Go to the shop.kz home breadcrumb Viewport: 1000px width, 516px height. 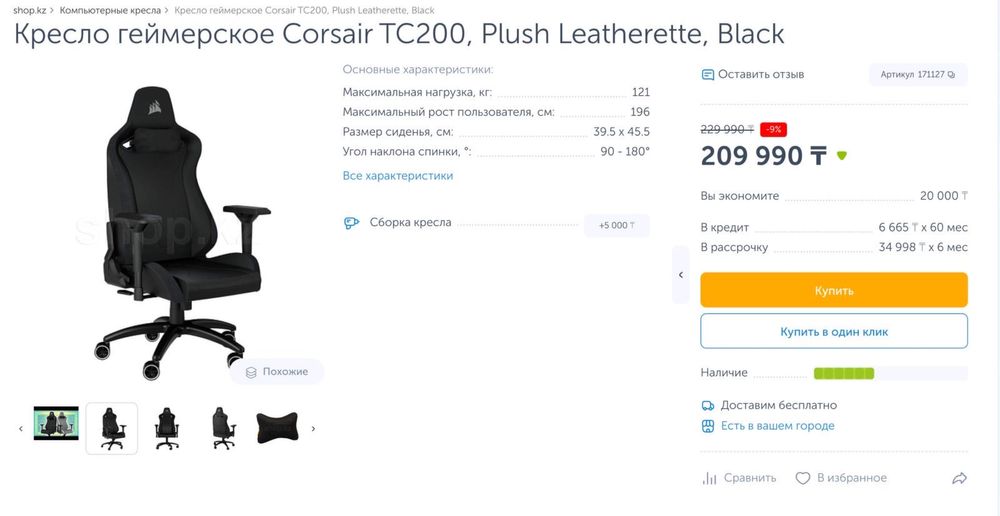[30, 10]
